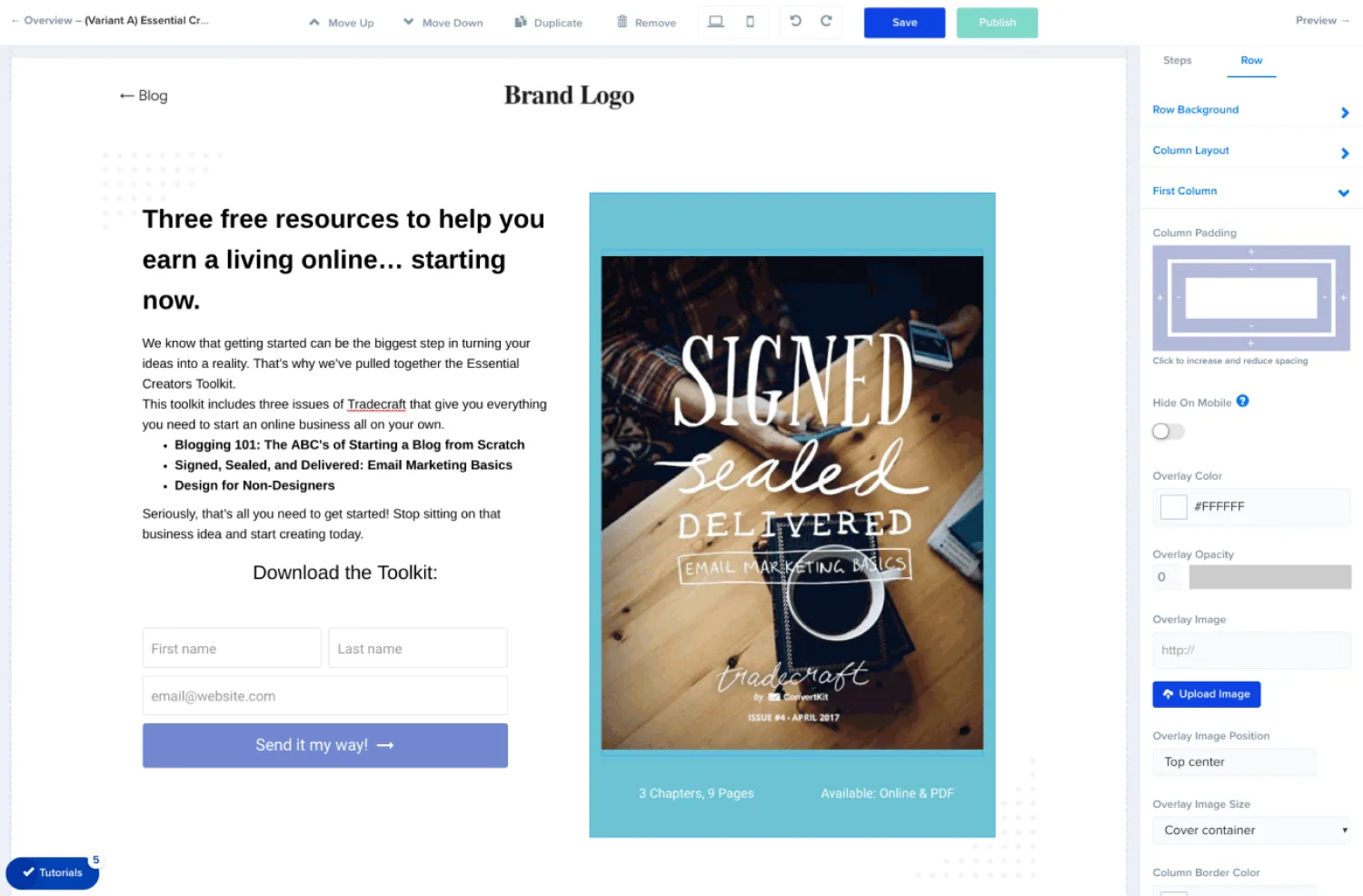
Task: Click the redo arrow icon
Action: tap(826, 21)
